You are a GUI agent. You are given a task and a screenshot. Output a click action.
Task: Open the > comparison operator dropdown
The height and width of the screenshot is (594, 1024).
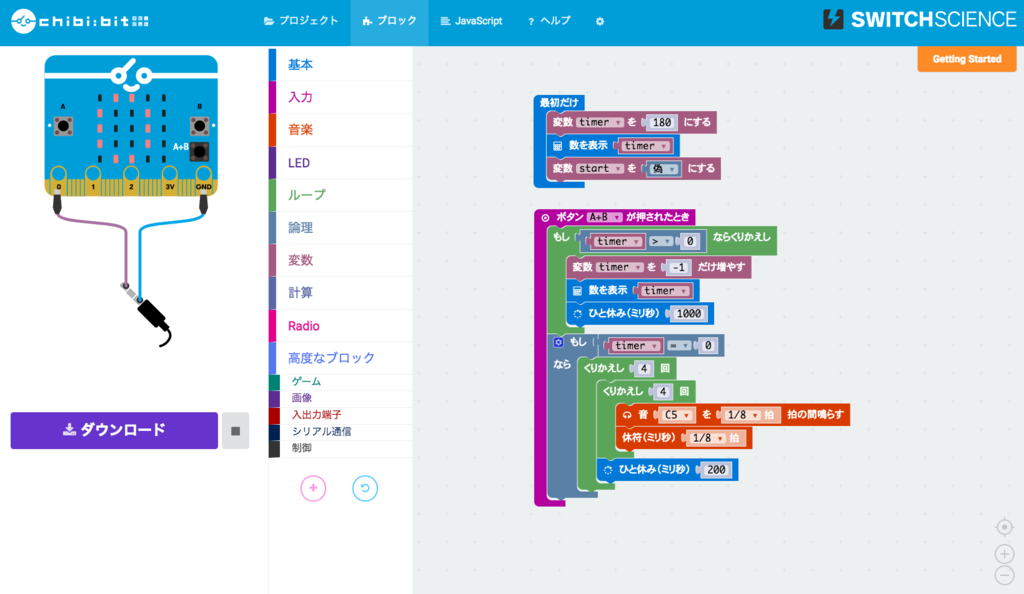pyautogui.click(x=660, y=242)
